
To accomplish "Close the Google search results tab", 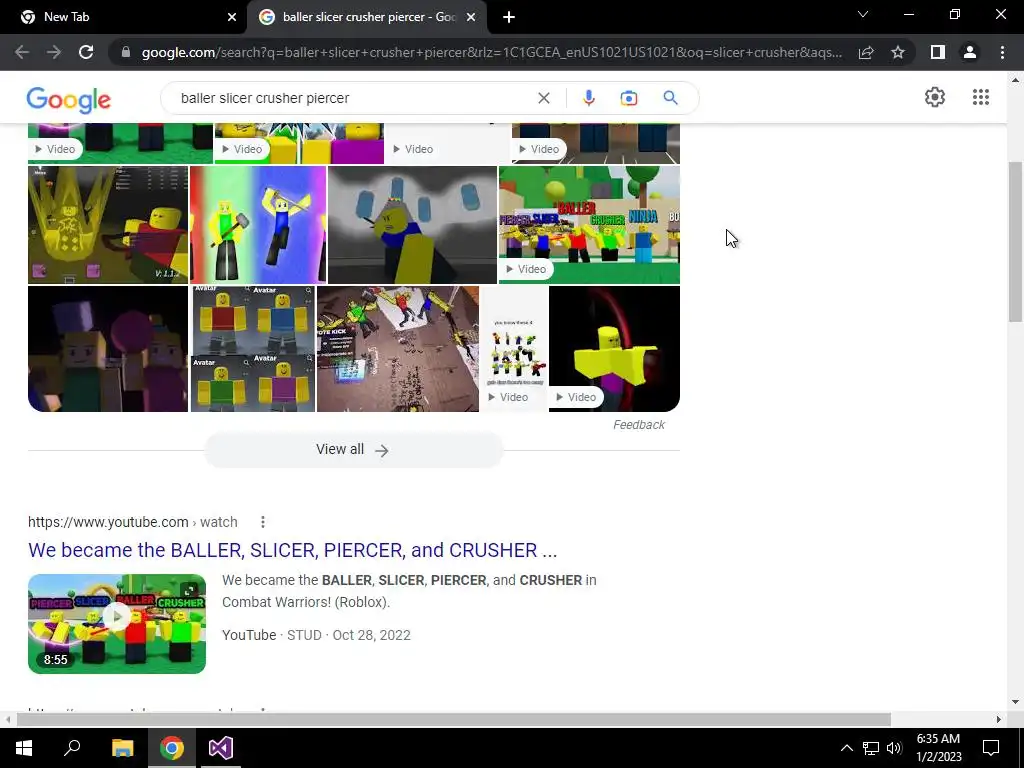I will (471, 17).
